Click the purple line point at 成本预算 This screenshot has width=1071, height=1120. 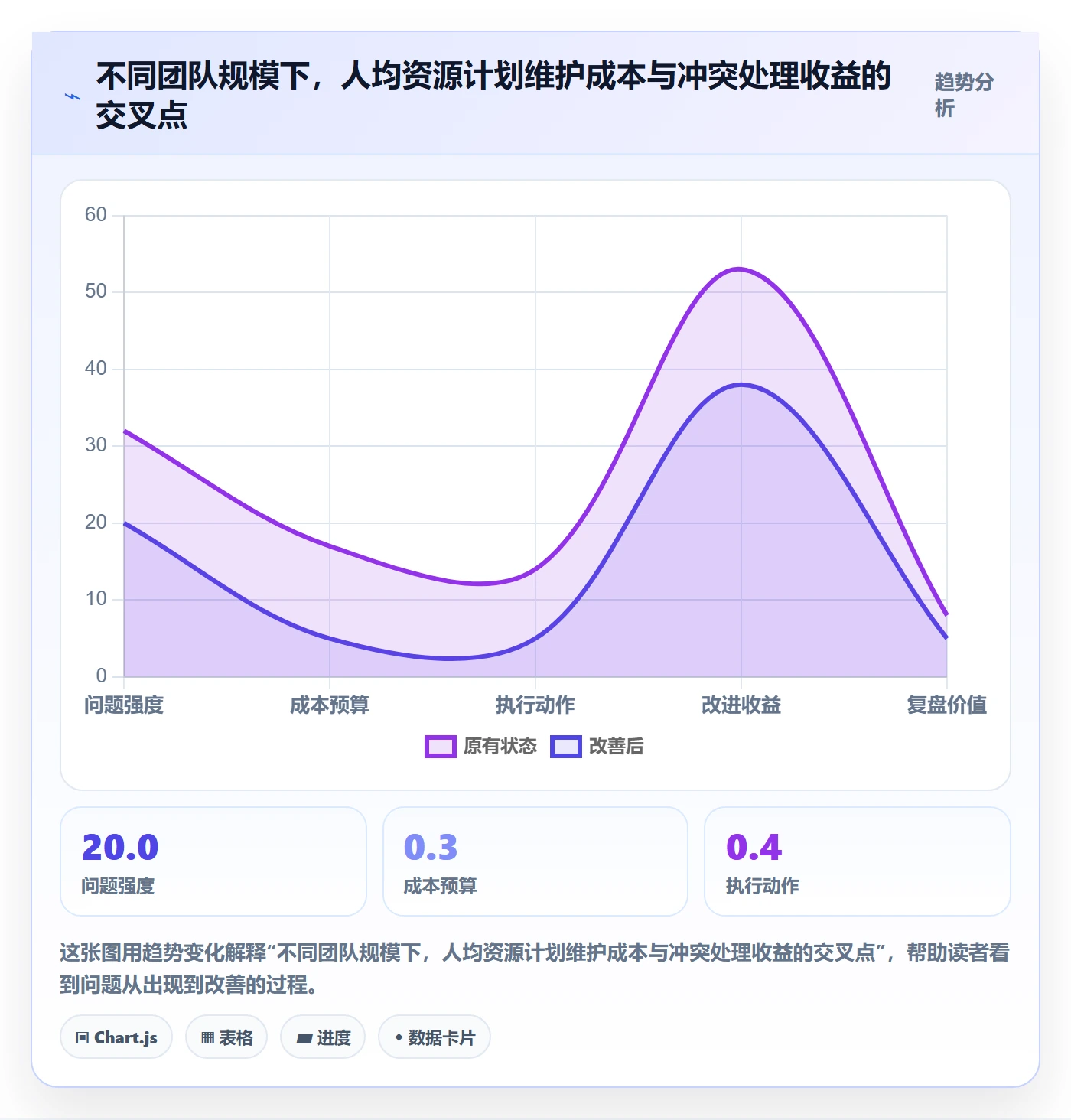coord(330,546)
